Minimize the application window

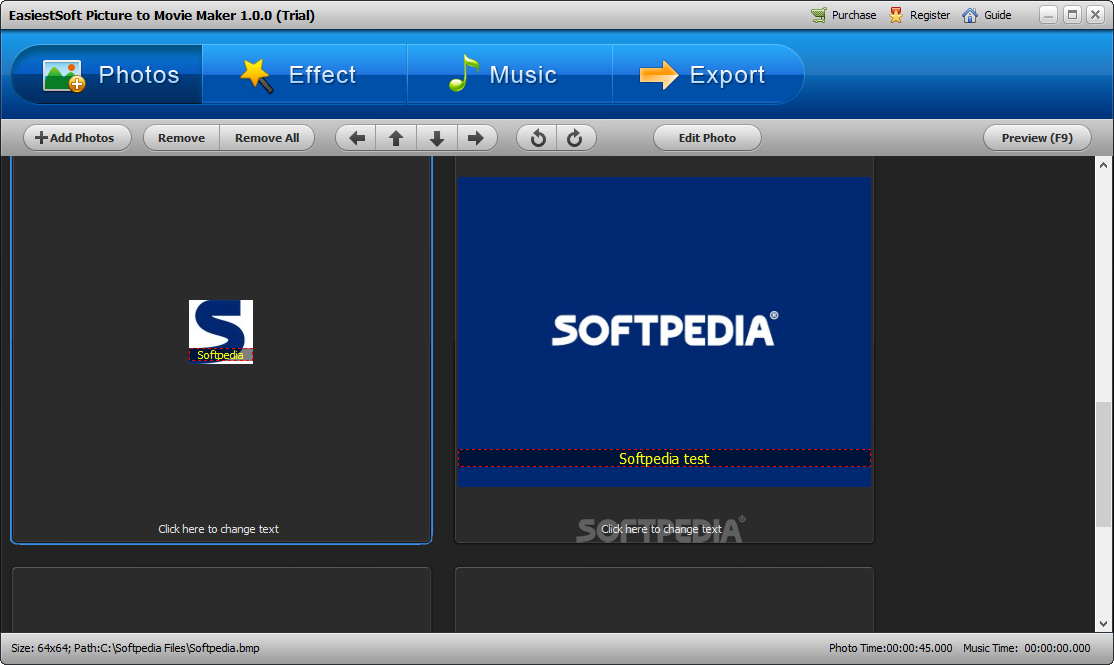coord(1049,15)
